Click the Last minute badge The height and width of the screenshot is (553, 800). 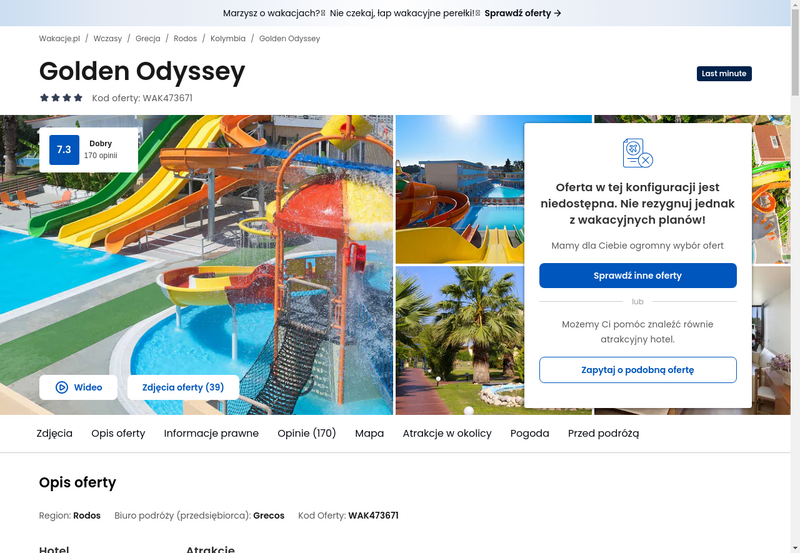tap(724, 73)
